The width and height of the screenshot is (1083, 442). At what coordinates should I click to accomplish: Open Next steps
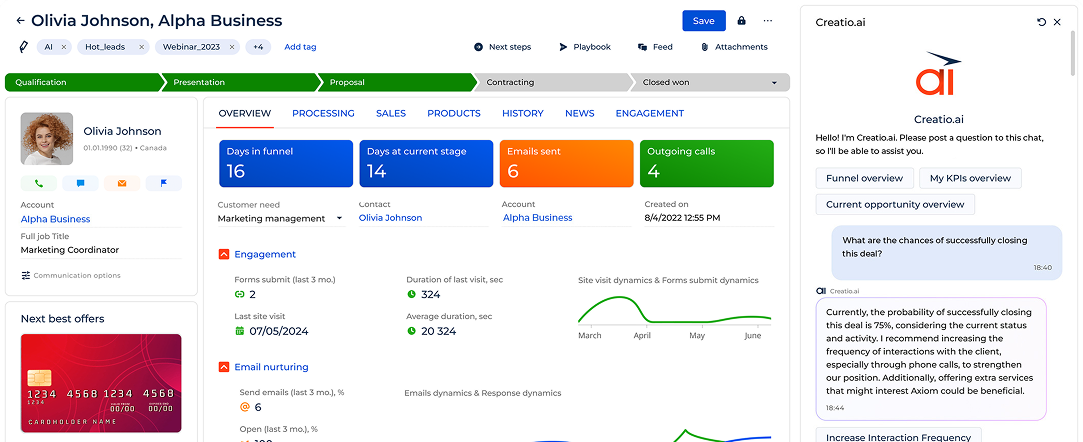[x=502, y=47]
